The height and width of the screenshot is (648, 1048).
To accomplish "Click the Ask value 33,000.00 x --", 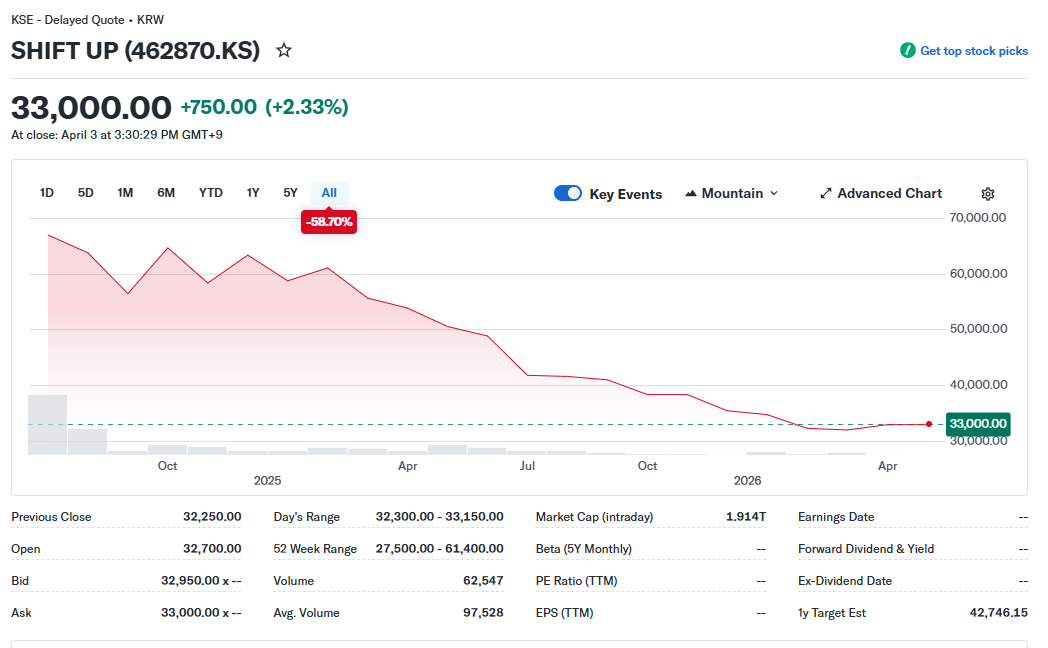I will (x=201, y=613).
